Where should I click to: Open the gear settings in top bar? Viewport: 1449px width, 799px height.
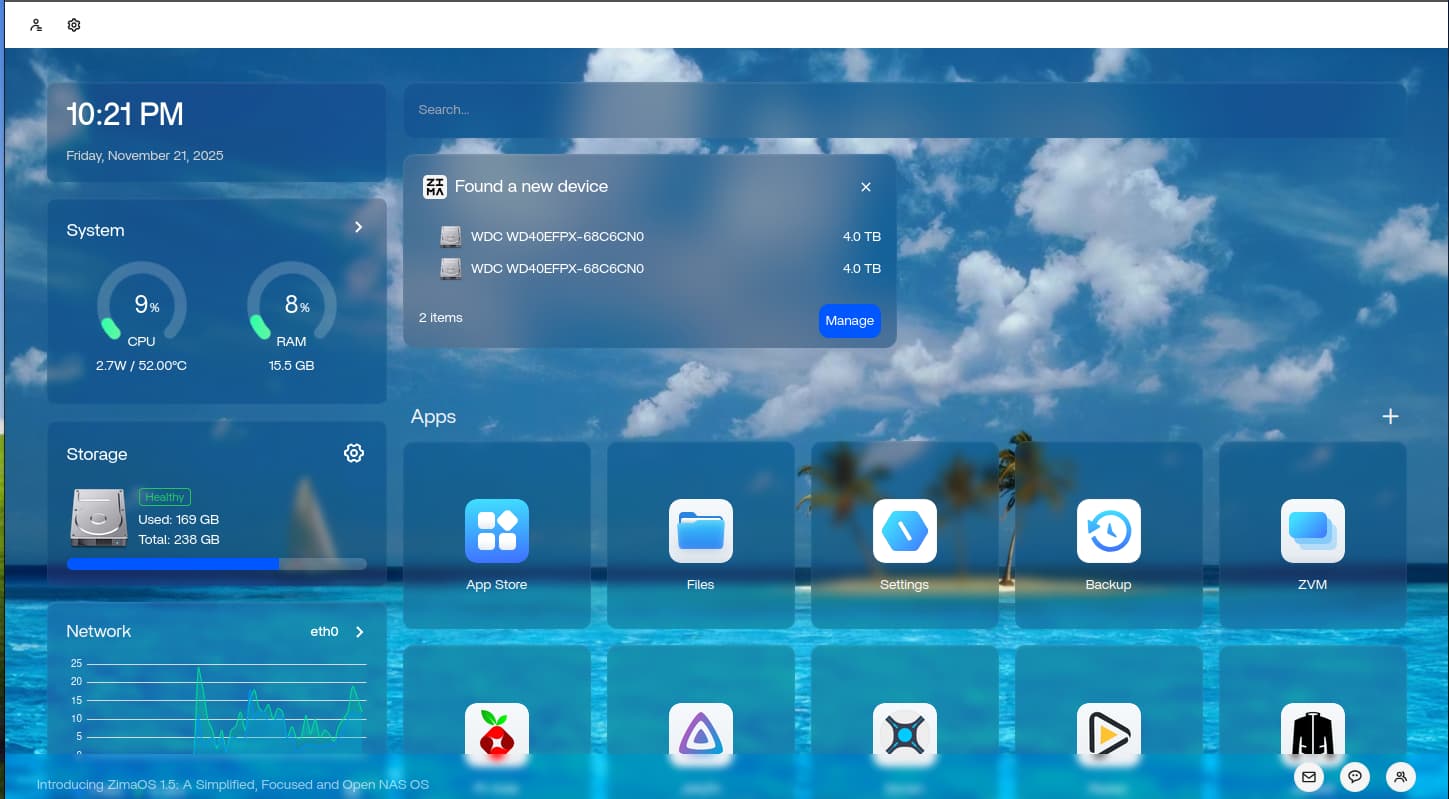tap(73, 25)
